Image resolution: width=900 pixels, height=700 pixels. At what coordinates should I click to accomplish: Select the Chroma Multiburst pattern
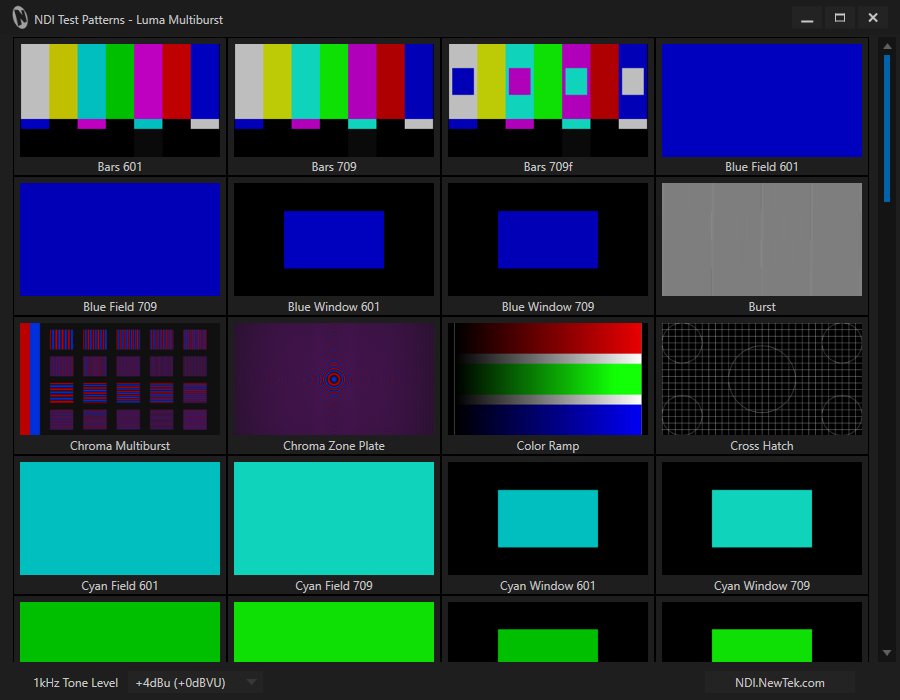(120, 379)
